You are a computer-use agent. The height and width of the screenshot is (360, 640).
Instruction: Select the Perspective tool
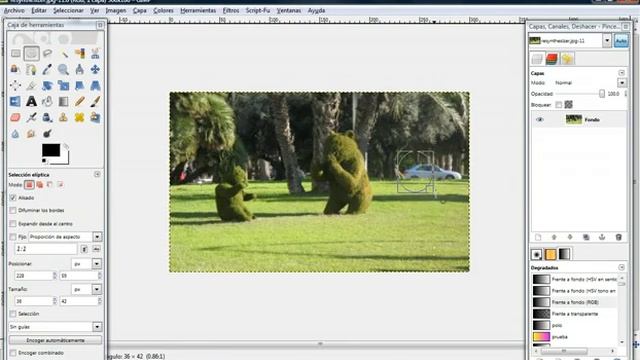[95, 85]
